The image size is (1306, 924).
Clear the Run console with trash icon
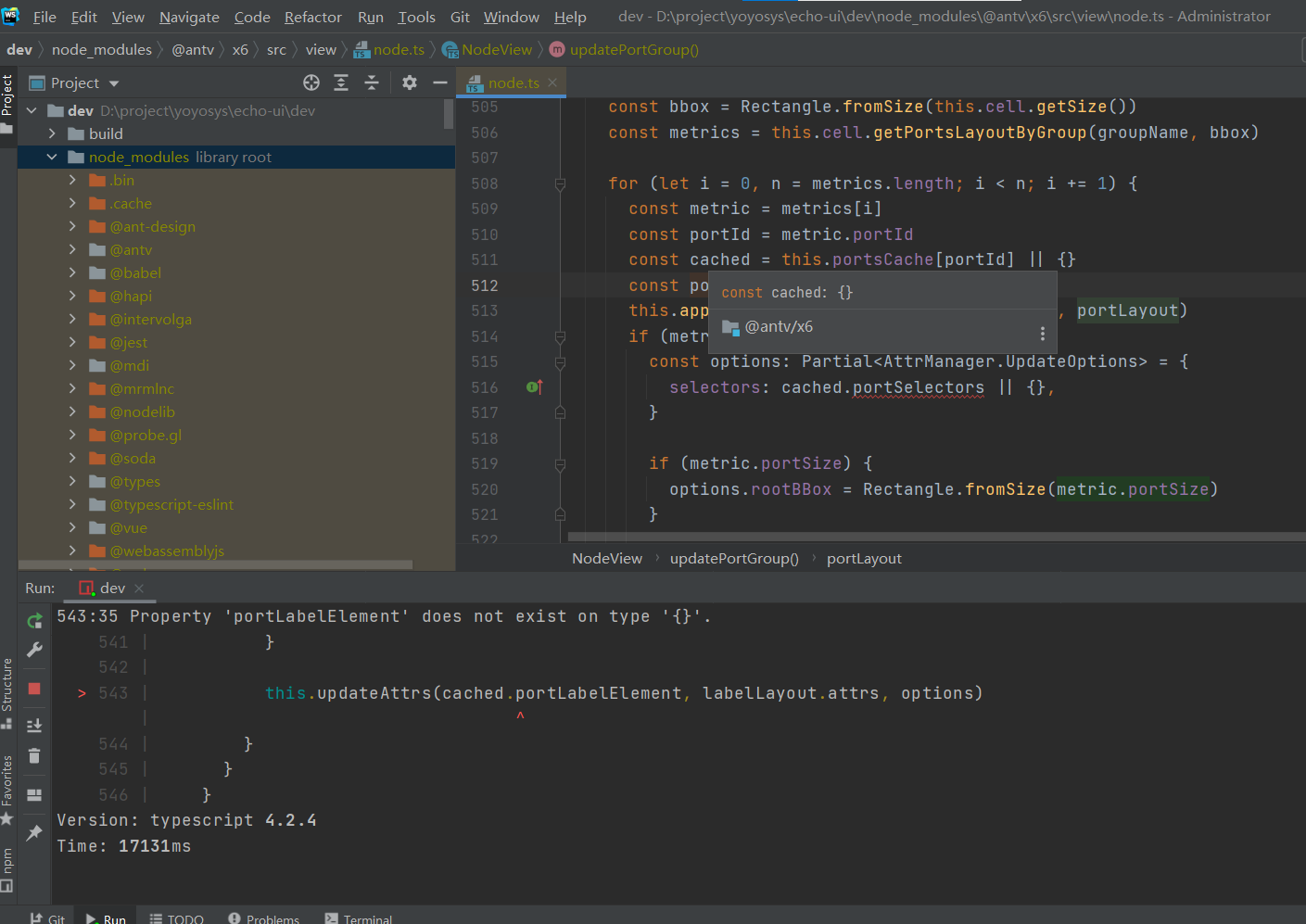(33, 756)
